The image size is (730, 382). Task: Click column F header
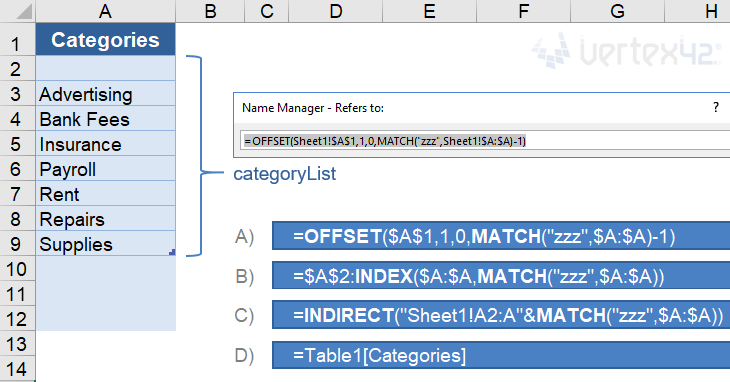[x=524, y=11]
